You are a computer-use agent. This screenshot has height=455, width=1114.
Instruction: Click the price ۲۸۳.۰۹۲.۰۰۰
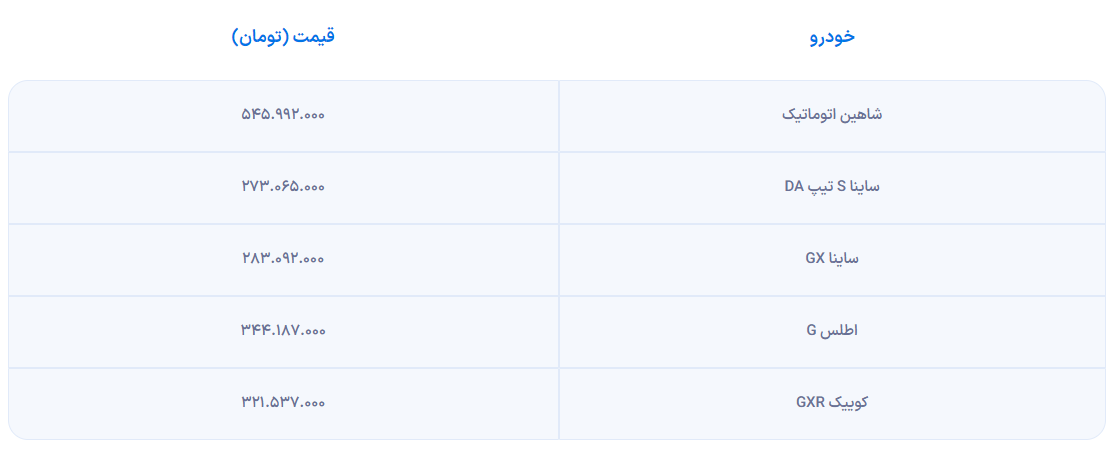[283, 258]
